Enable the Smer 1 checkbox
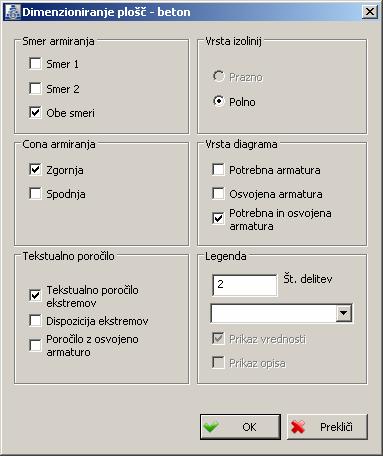The height and width of the screenshot is (456, 383). pos(35,63)
